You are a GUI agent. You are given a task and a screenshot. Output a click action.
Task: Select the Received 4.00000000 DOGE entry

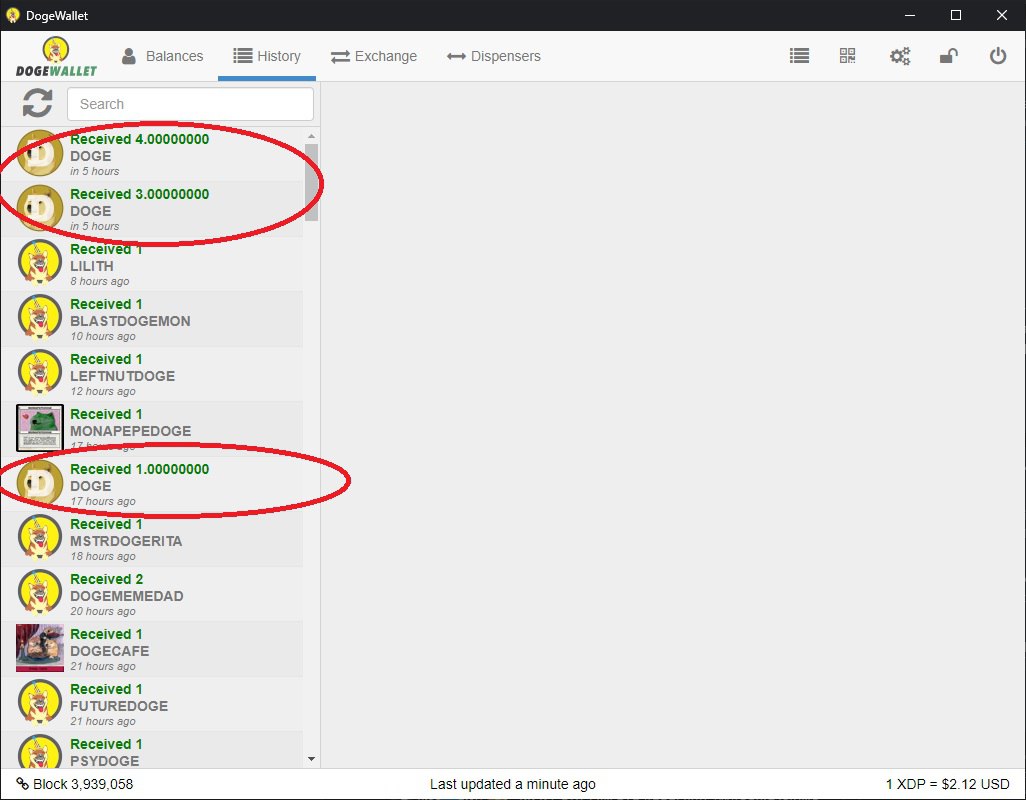click(152, 154)
